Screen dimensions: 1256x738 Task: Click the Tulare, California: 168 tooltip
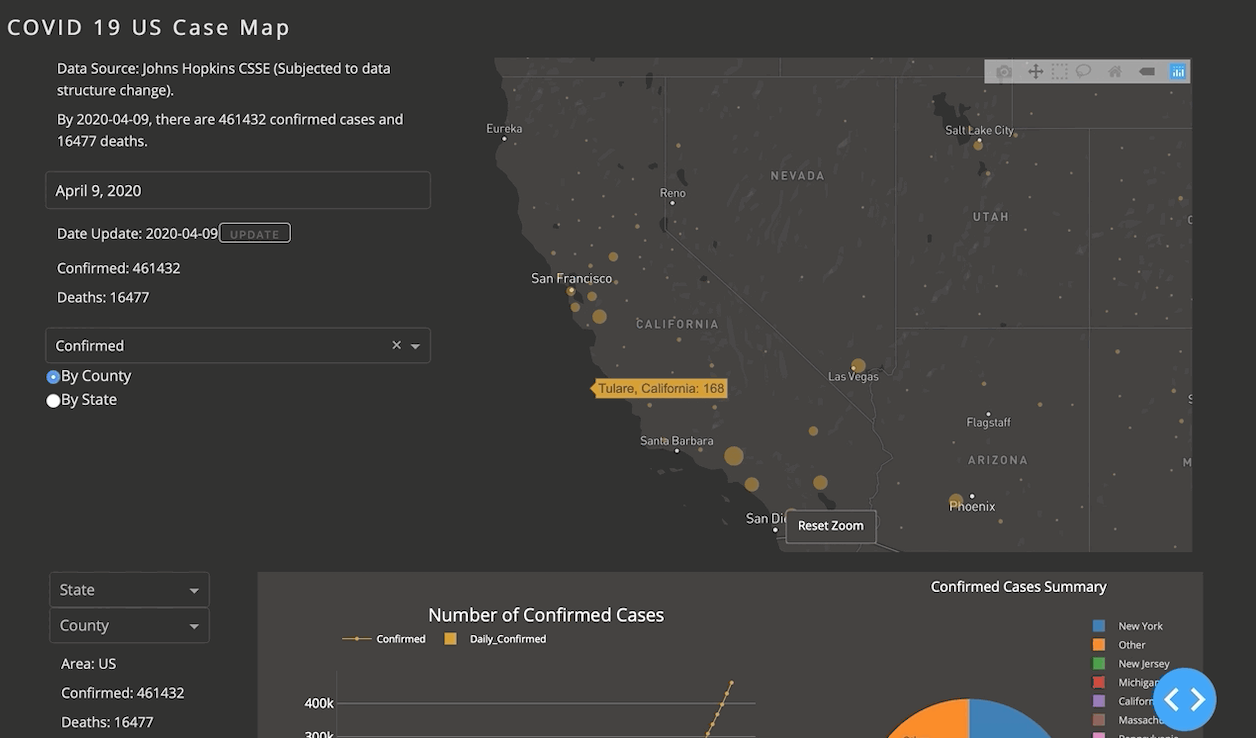pos(661,389)
